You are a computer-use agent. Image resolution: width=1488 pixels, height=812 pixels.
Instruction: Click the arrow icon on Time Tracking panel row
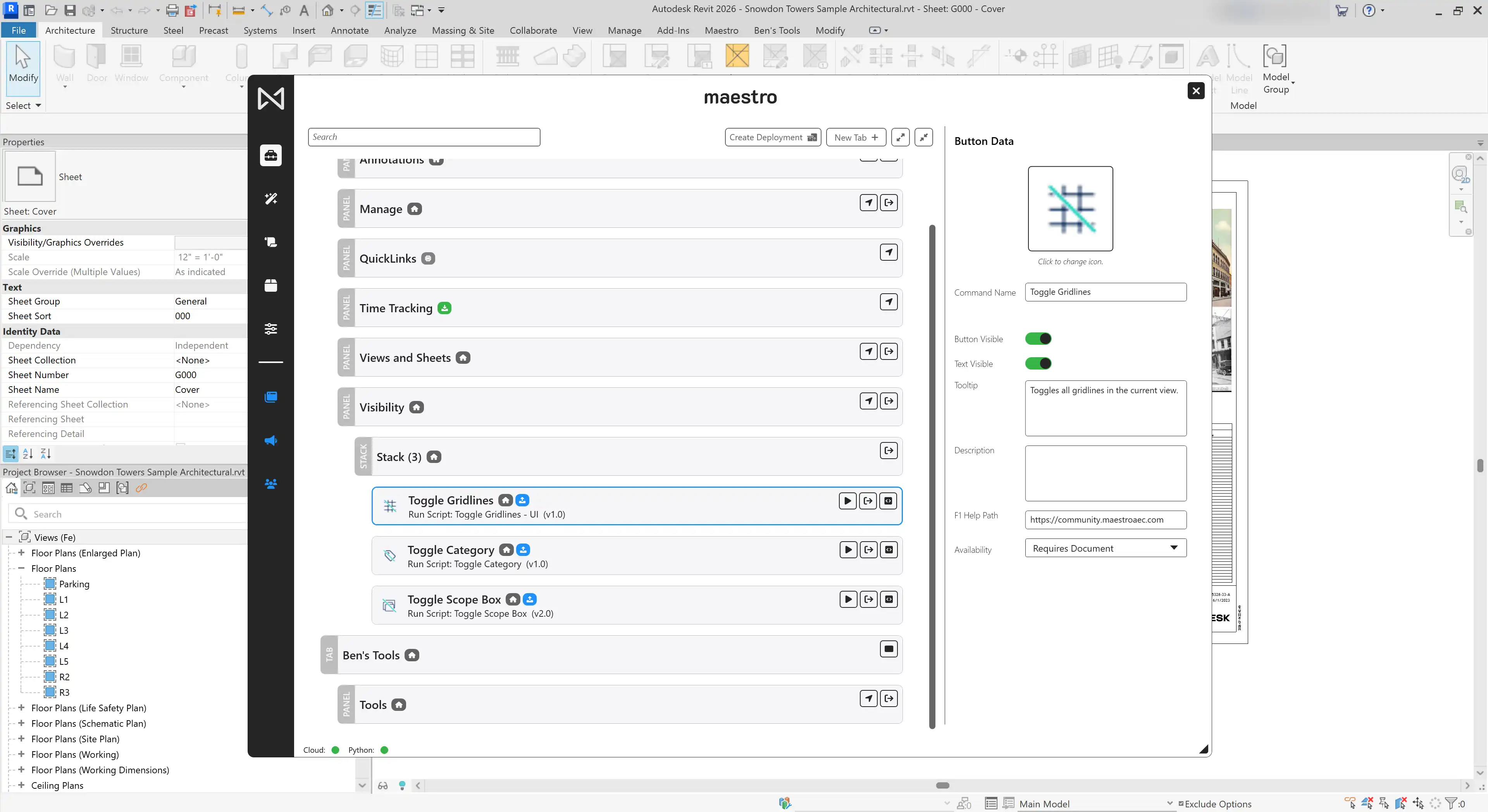889,302
